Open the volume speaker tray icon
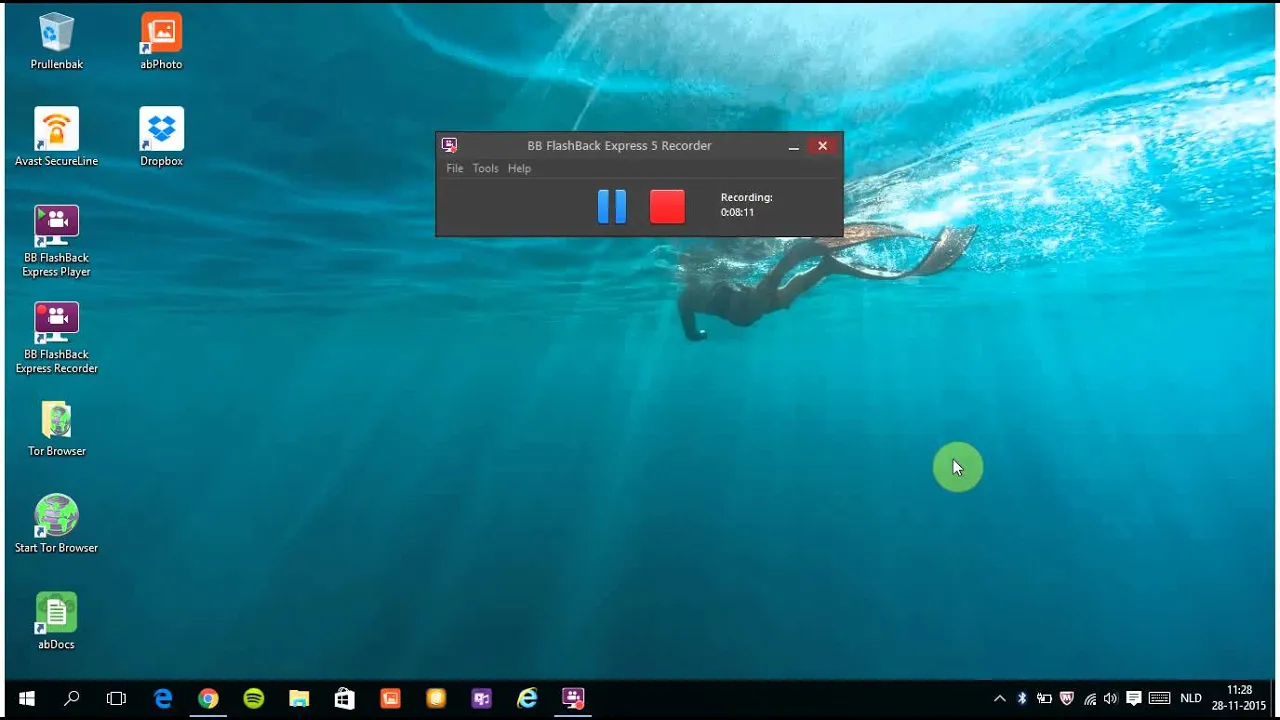This screenshot has height=720, width=1280. [x=1110, y=699]
